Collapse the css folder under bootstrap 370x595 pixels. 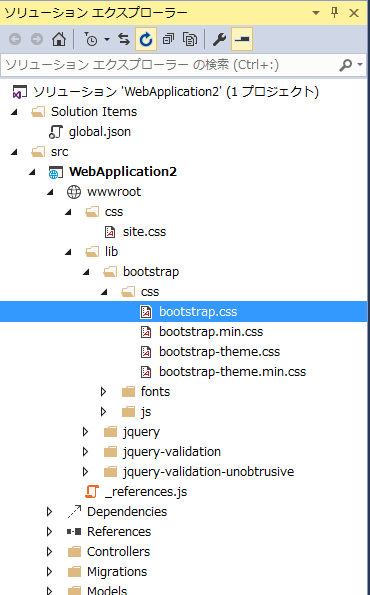[104, 293]
